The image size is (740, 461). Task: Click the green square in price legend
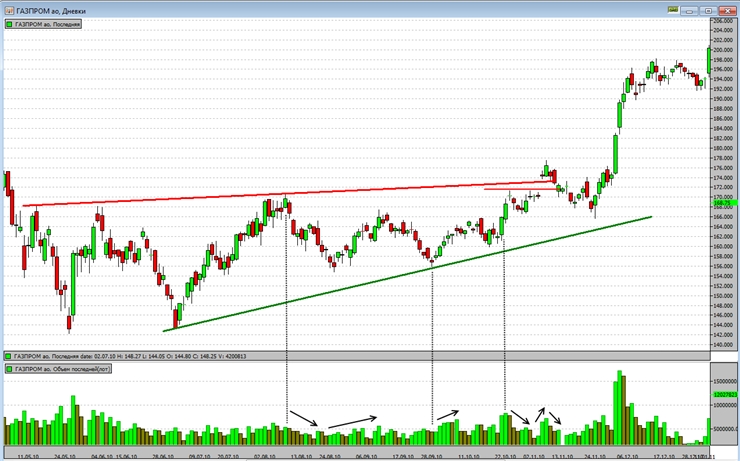(9, 23)
